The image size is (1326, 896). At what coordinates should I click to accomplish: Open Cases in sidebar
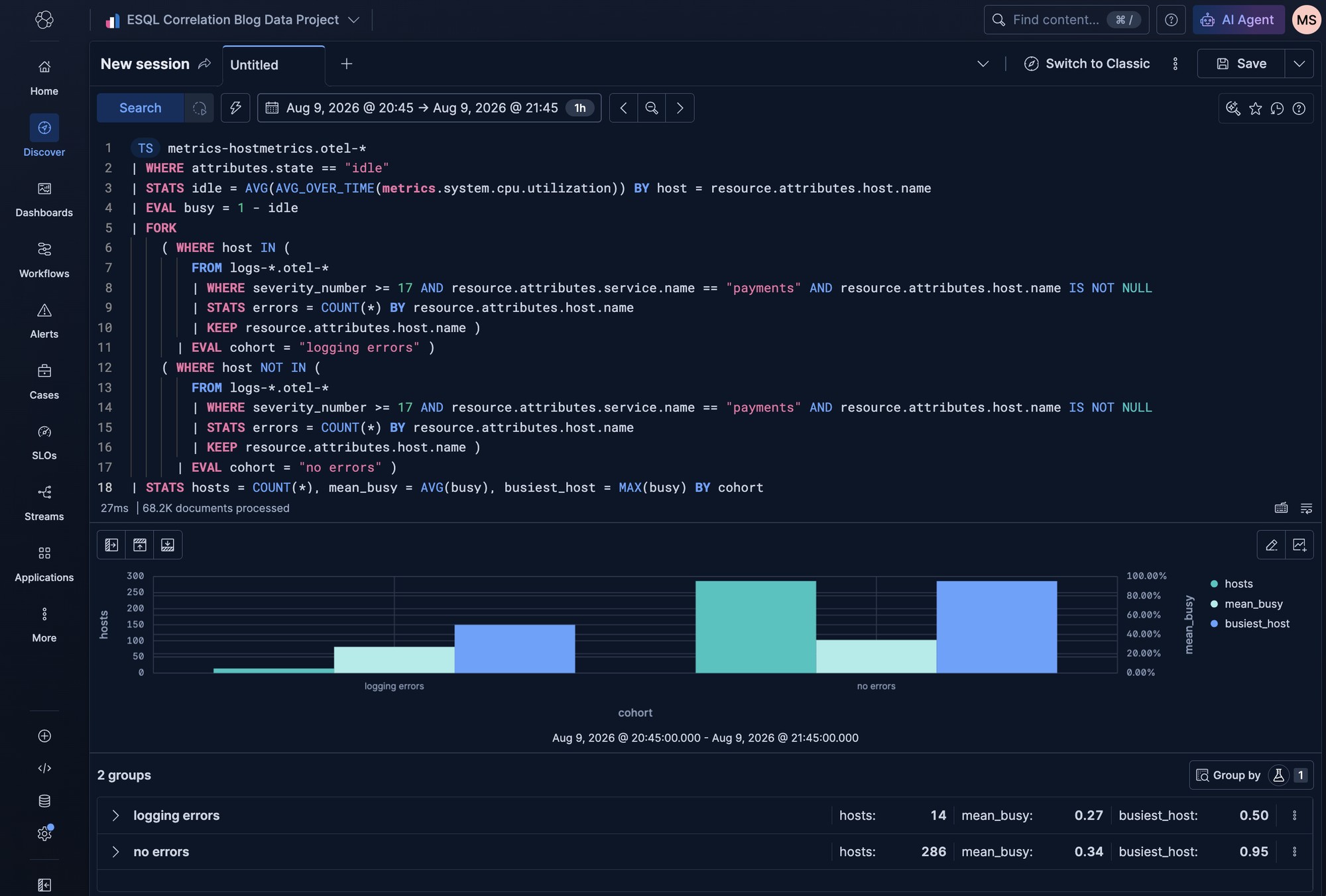point(44,382)
